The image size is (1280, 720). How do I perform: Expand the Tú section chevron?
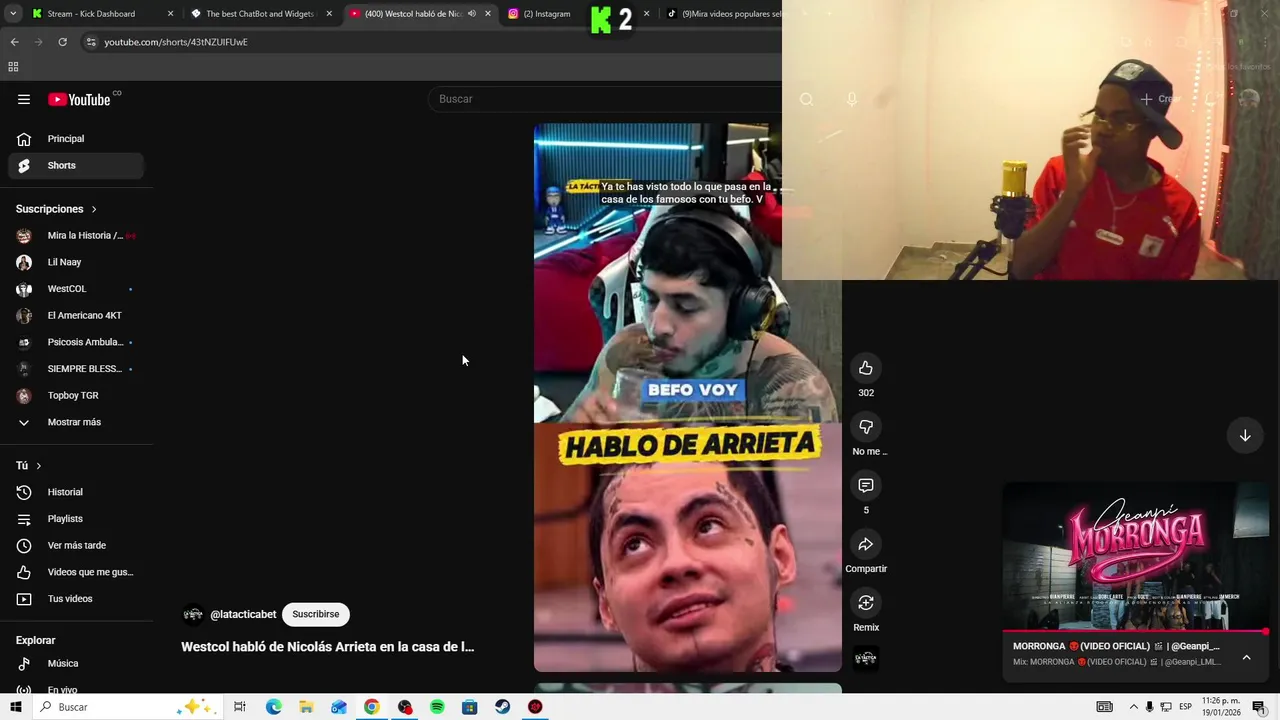(x=39, y=466)
